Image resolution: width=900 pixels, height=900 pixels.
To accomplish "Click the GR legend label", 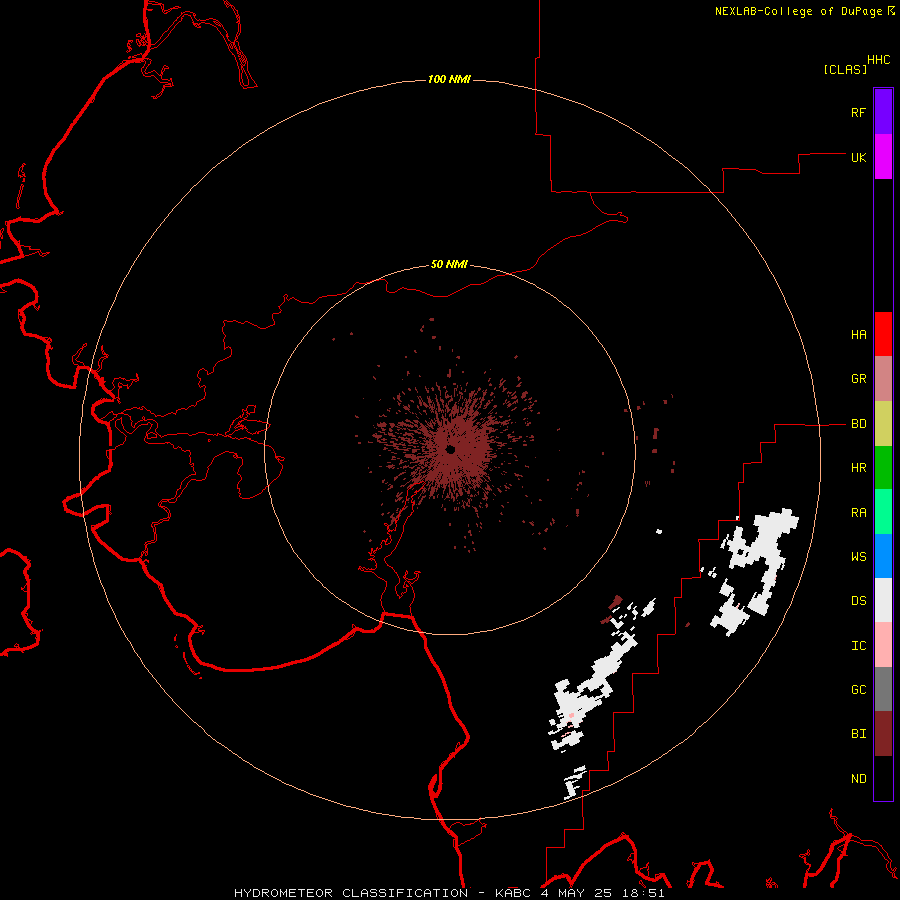I will point(859,379).
